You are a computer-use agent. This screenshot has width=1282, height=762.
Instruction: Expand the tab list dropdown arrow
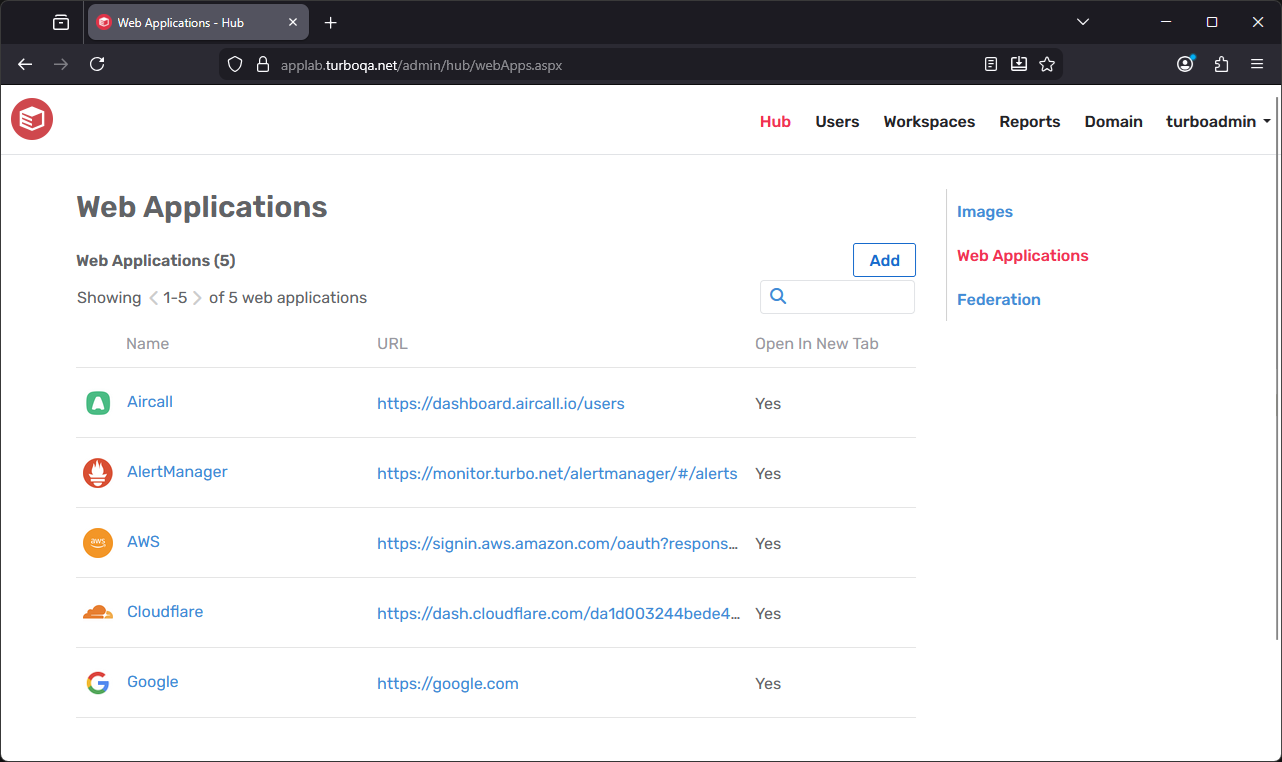(1082, 22)
